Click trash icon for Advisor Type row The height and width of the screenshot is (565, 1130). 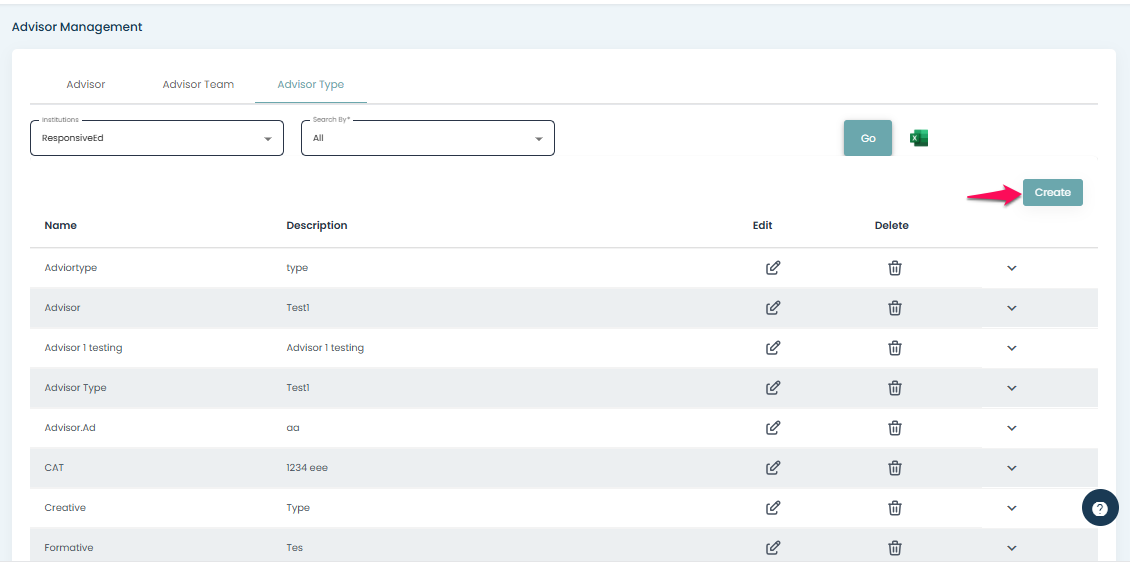pyautogui.click(x=895, y=388)
